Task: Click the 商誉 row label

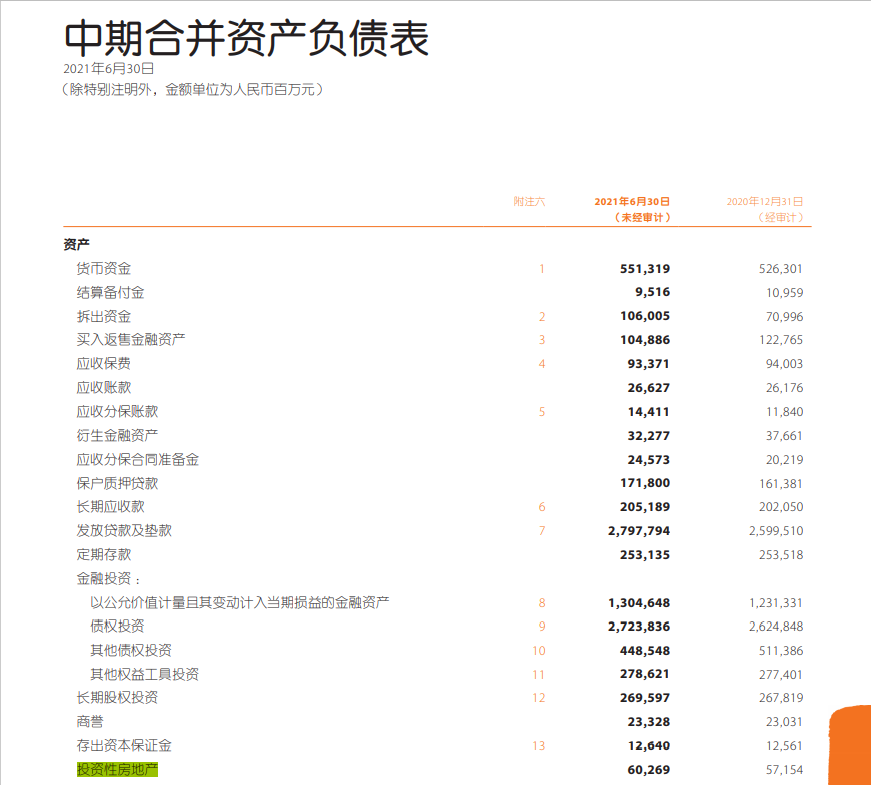Action: [90, 722]
